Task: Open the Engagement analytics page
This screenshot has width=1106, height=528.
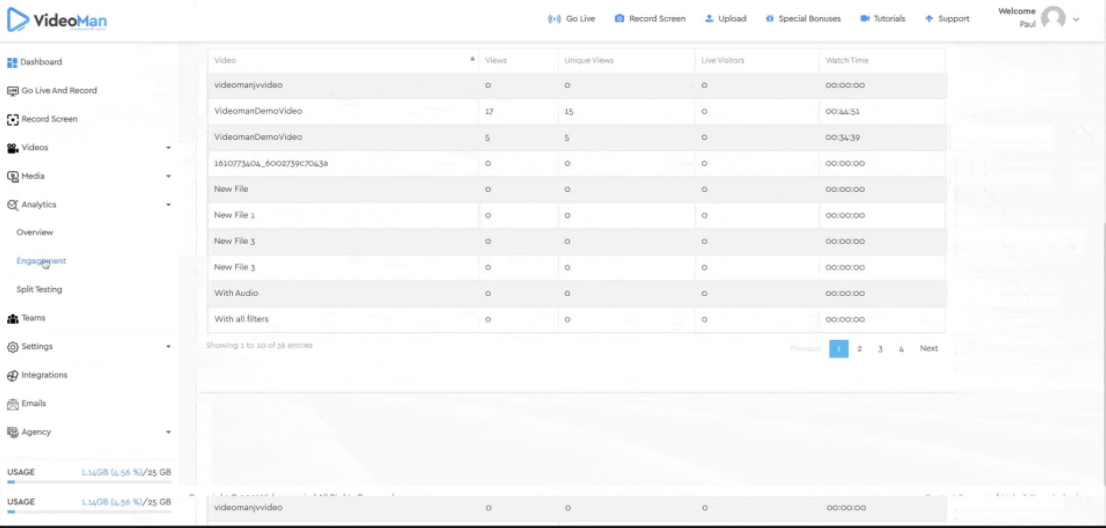Action: click(41, 261)
